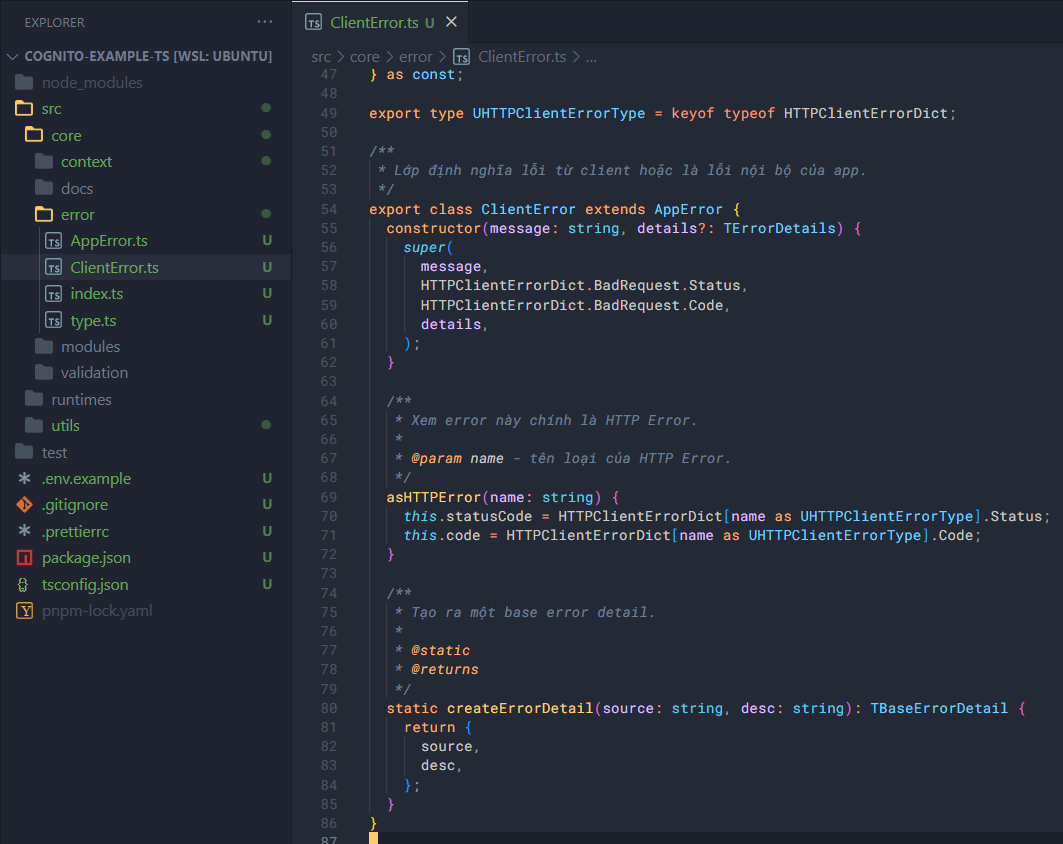Viewport: 1063px width, 844px height.
Task: Expand the validation folder
Action: [x=94, y=373]
